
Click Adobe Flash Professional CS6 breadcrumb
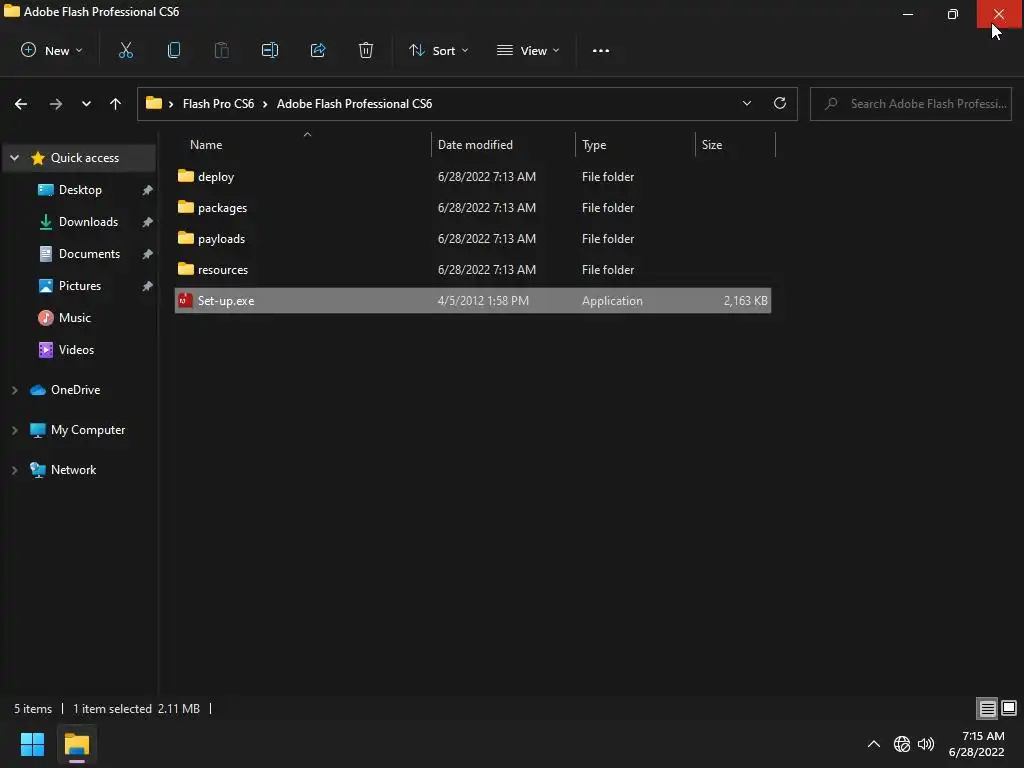click(x=354, y=104)
